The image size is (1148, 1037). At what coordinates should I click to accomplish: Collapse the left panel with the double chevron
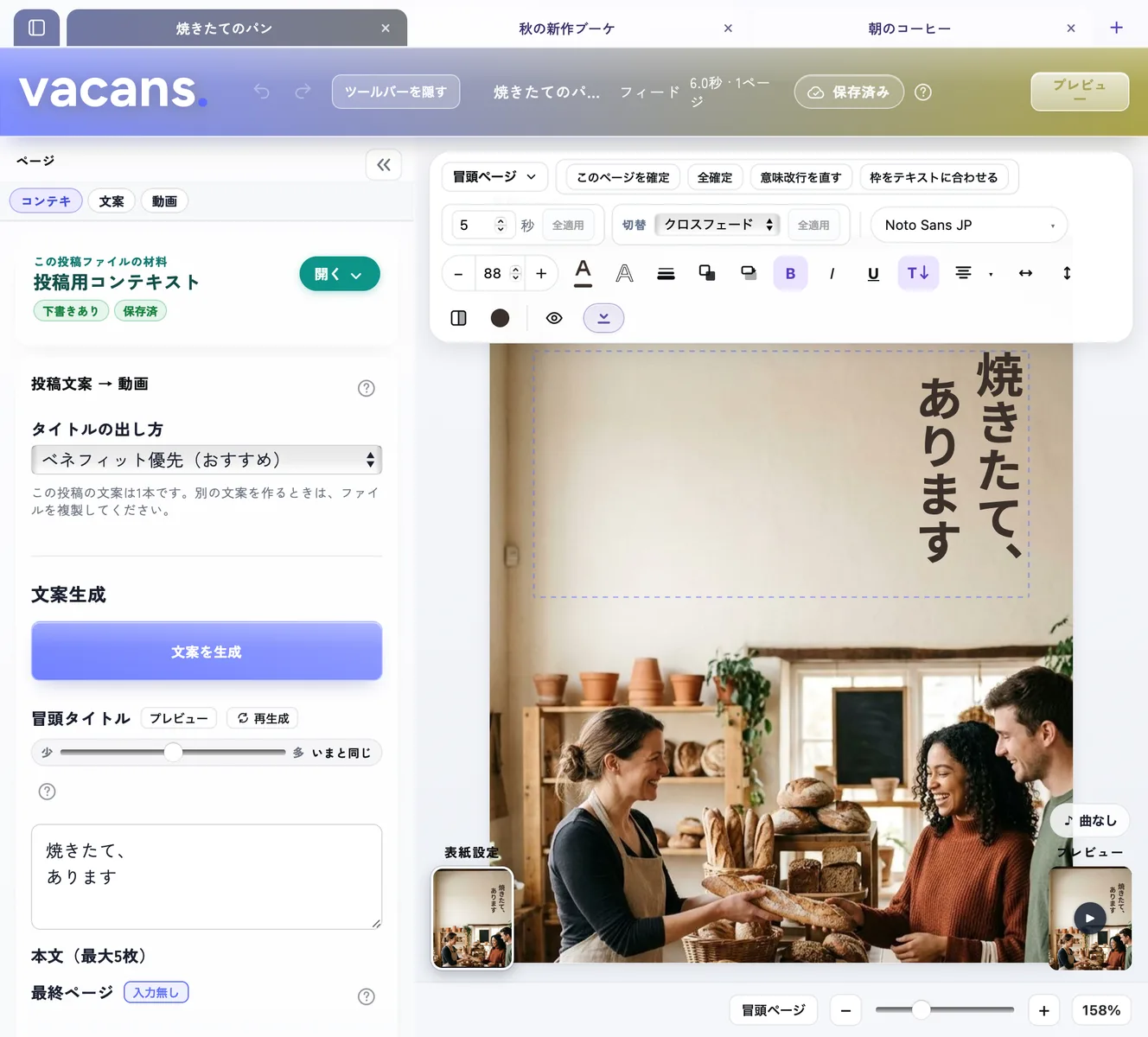pos(384,164)
